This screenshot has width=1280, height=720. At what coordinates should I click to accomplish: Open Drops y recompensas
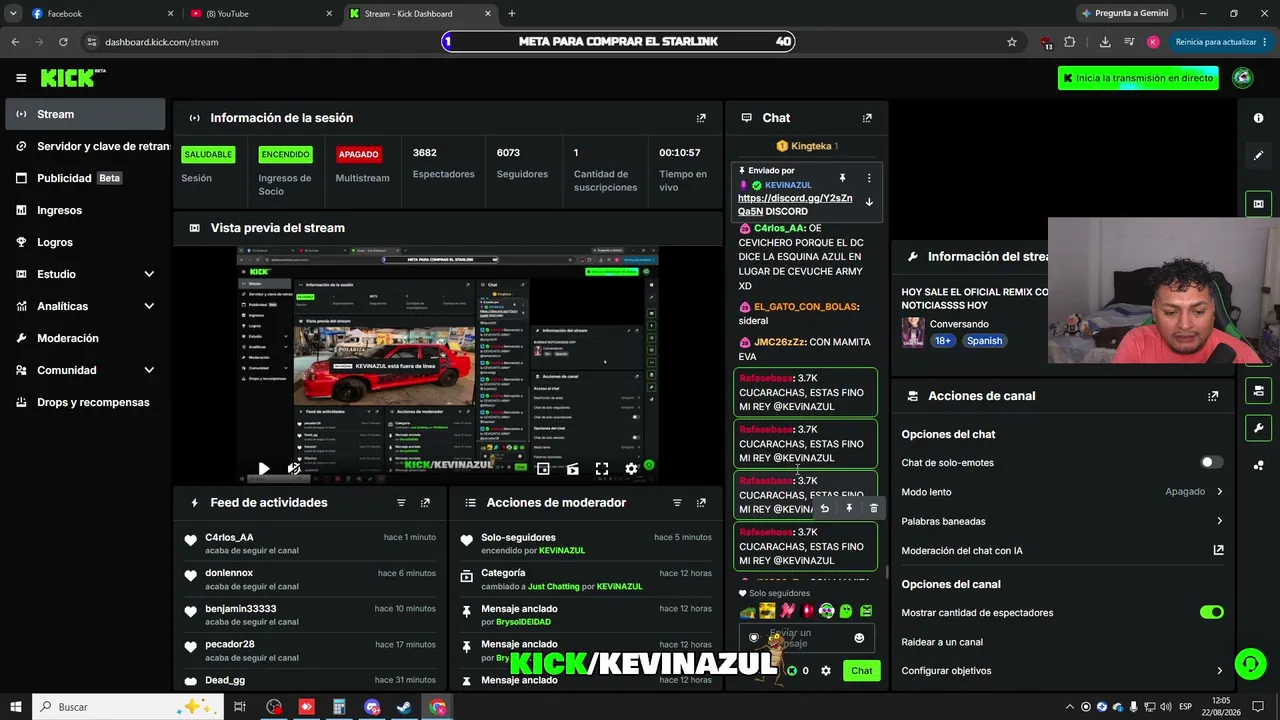85,402
